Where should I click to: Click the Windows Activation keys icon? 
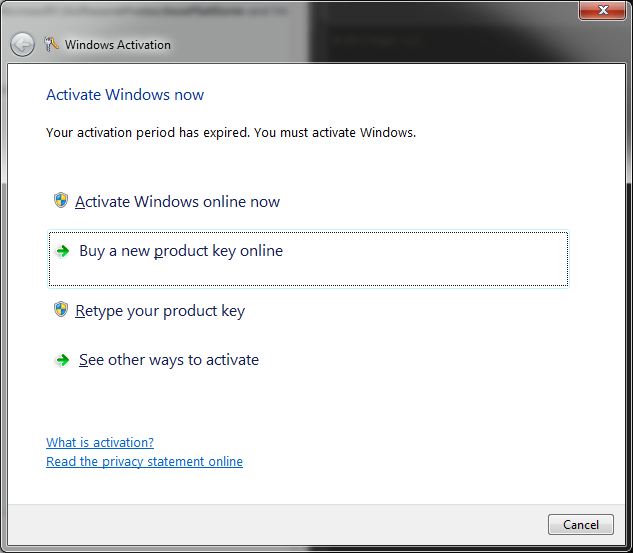(x=51, y=44)
